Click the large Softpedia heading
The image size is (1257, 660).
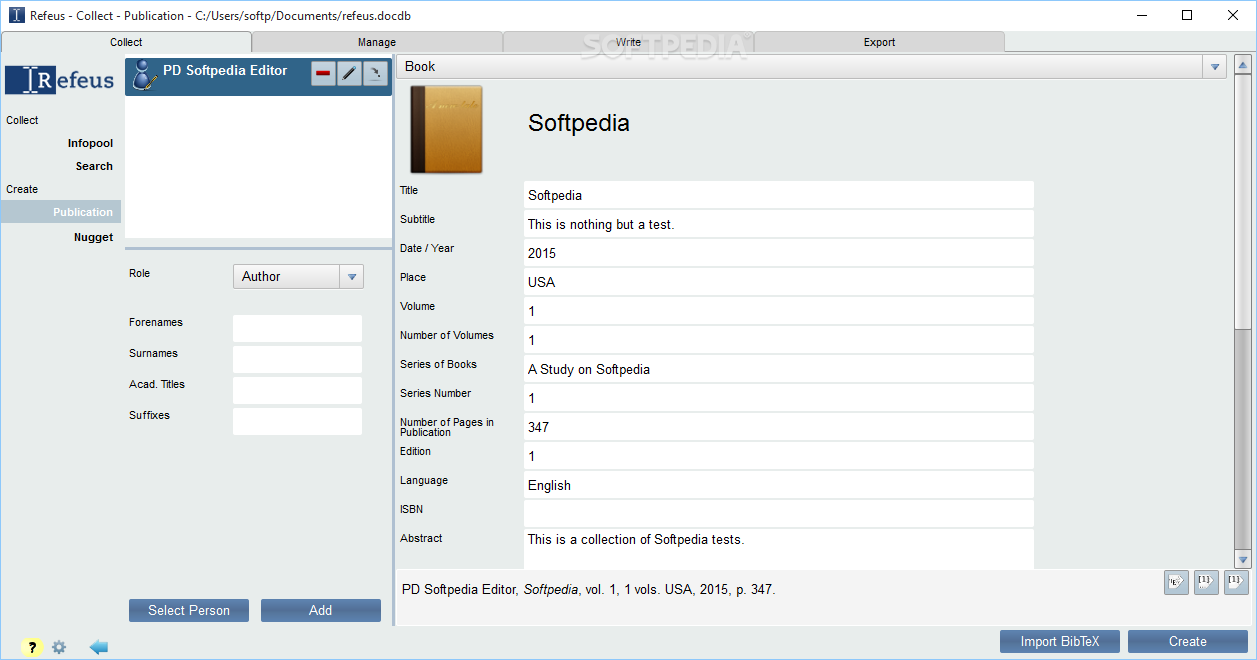579,123
